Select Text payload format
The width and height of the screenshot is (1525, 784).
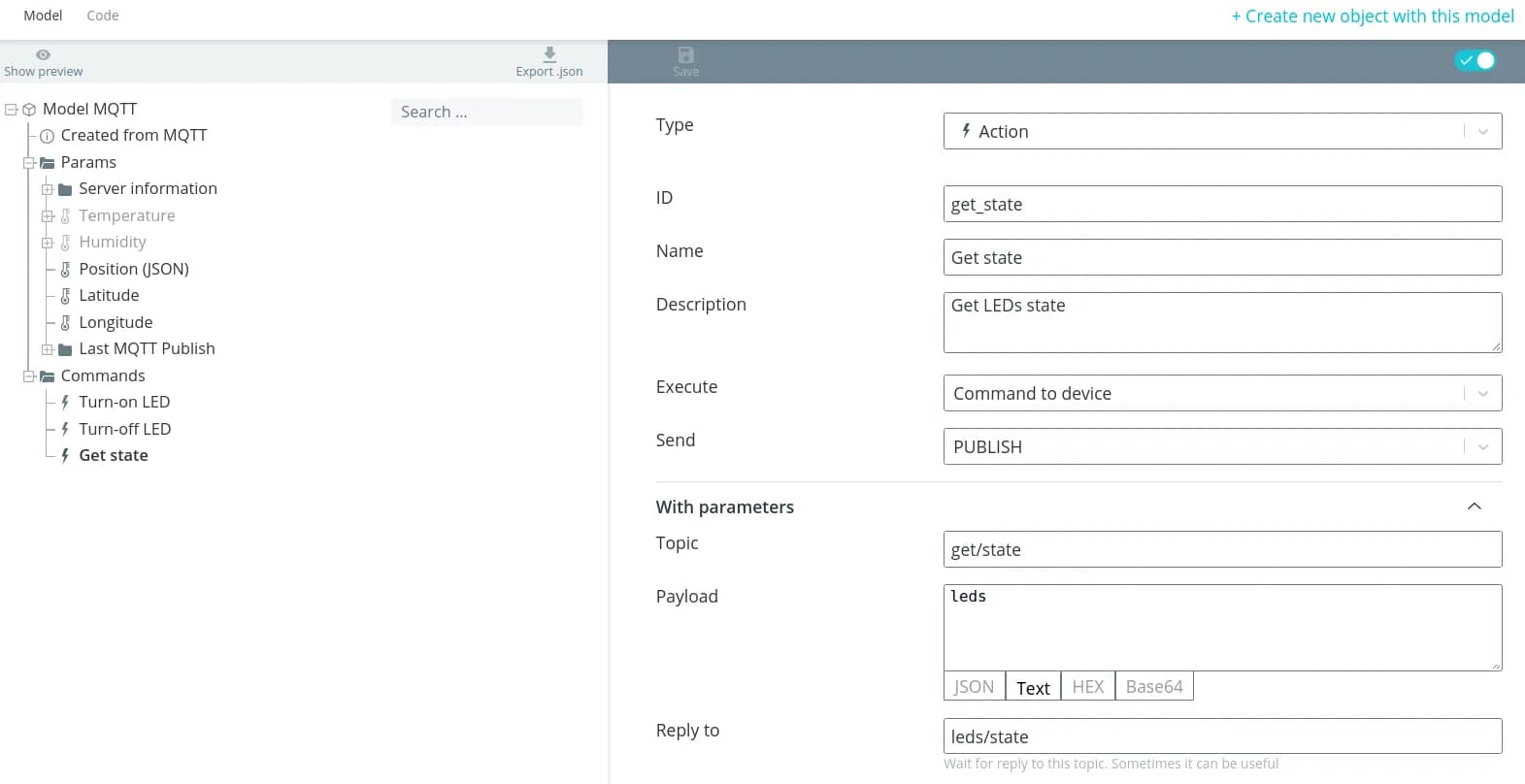(1033, 687)
